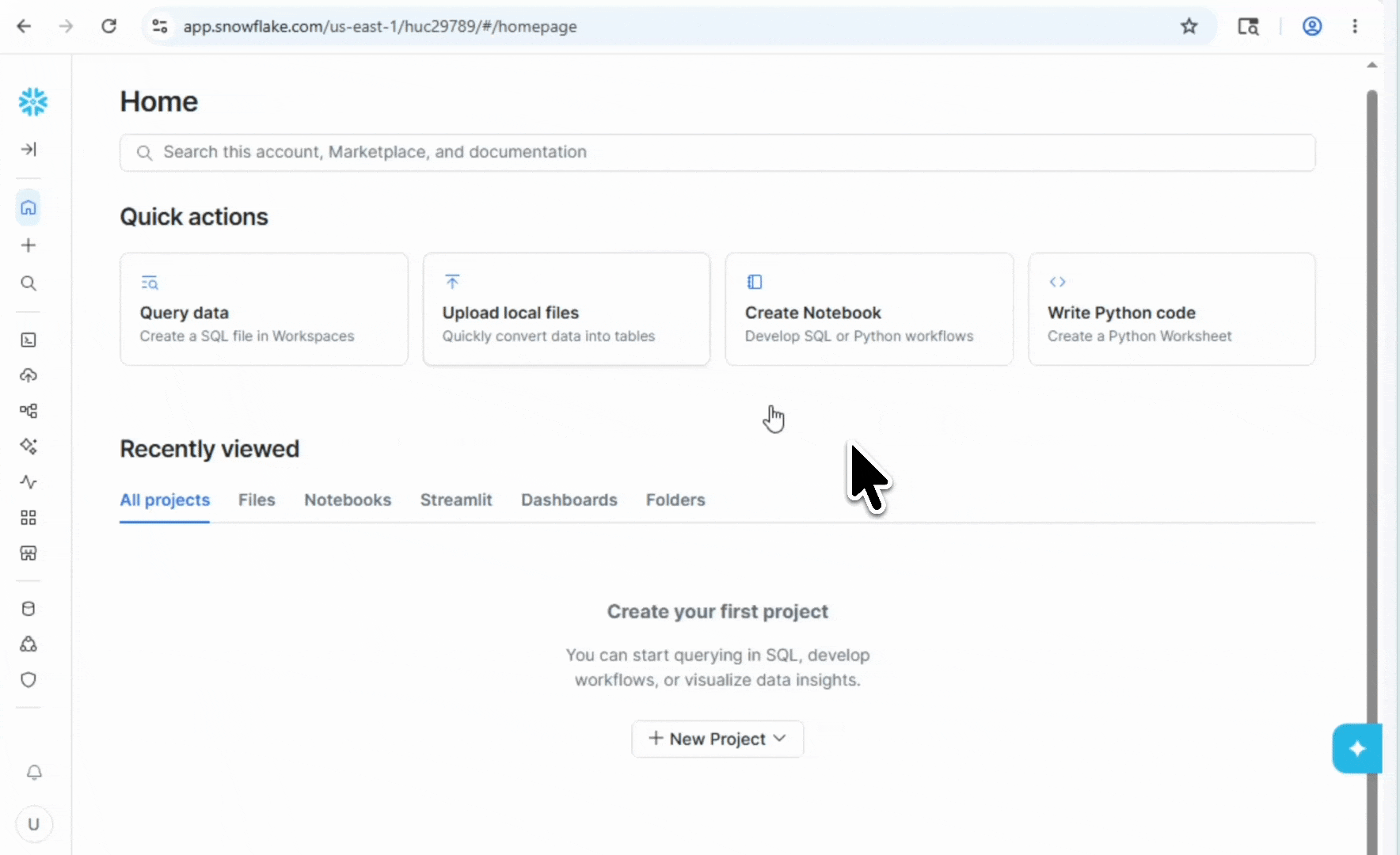This screenshot has height=855, width=1400.
Task: Switch to the Notebooks tab
Action: [348, 500]
